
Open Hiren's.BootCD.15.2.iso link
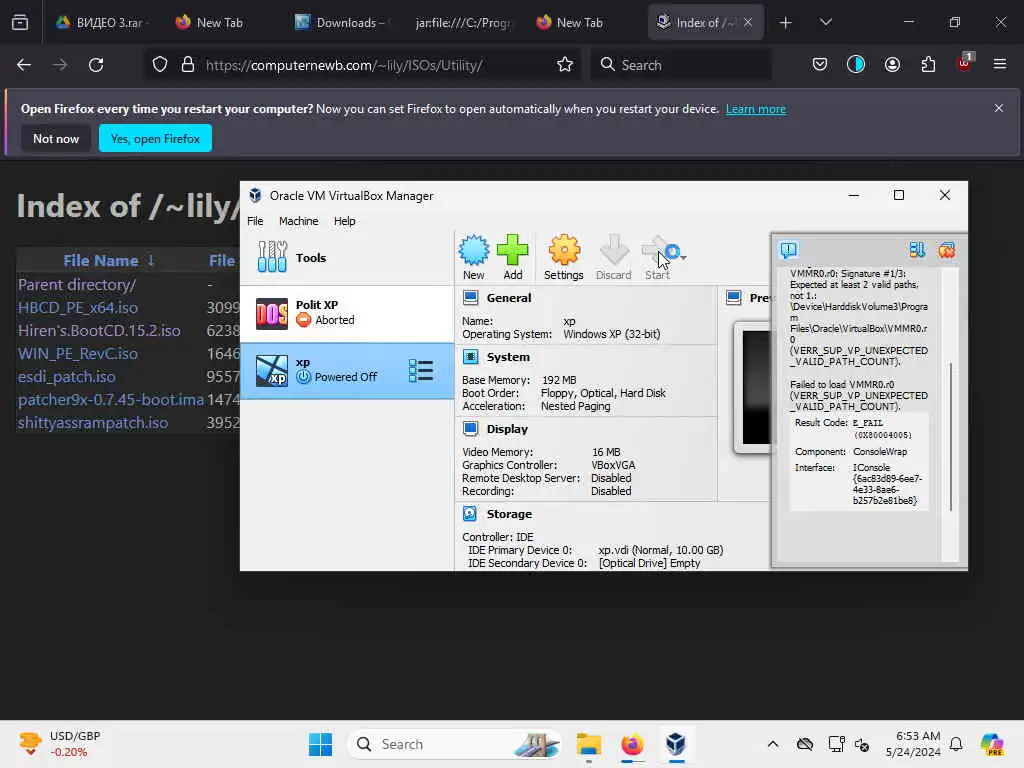click(99, 330)
